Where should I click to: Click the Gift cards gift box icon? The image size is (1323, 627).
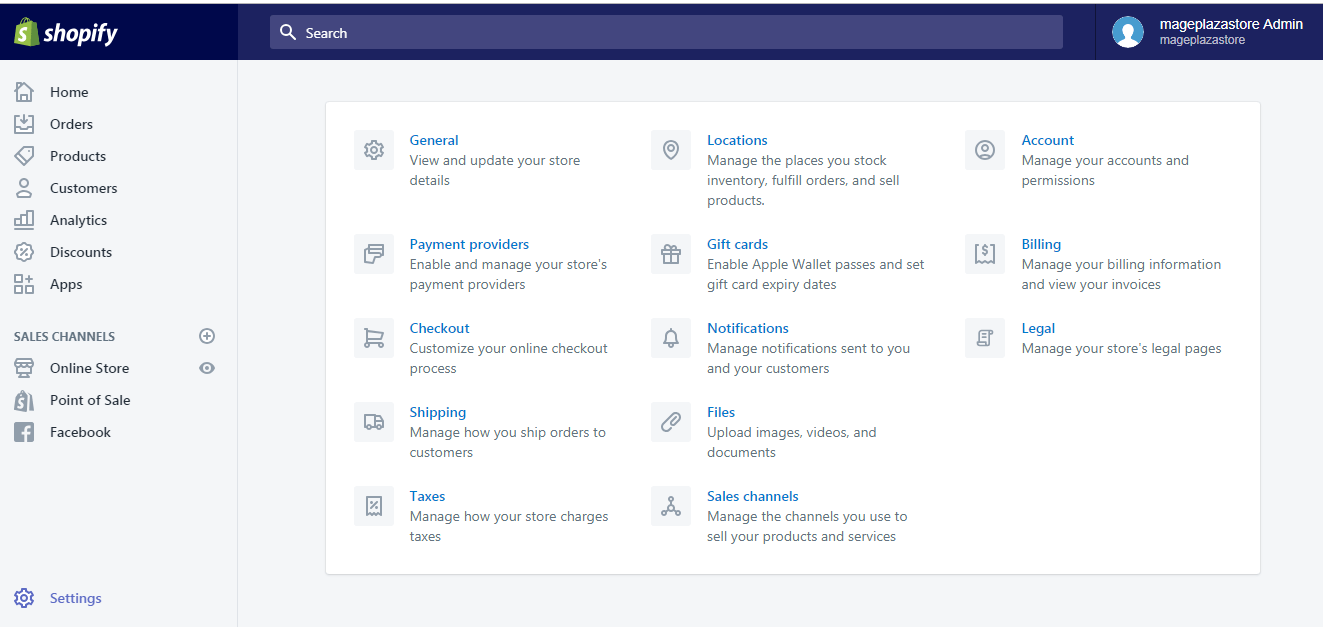point(670,253)
